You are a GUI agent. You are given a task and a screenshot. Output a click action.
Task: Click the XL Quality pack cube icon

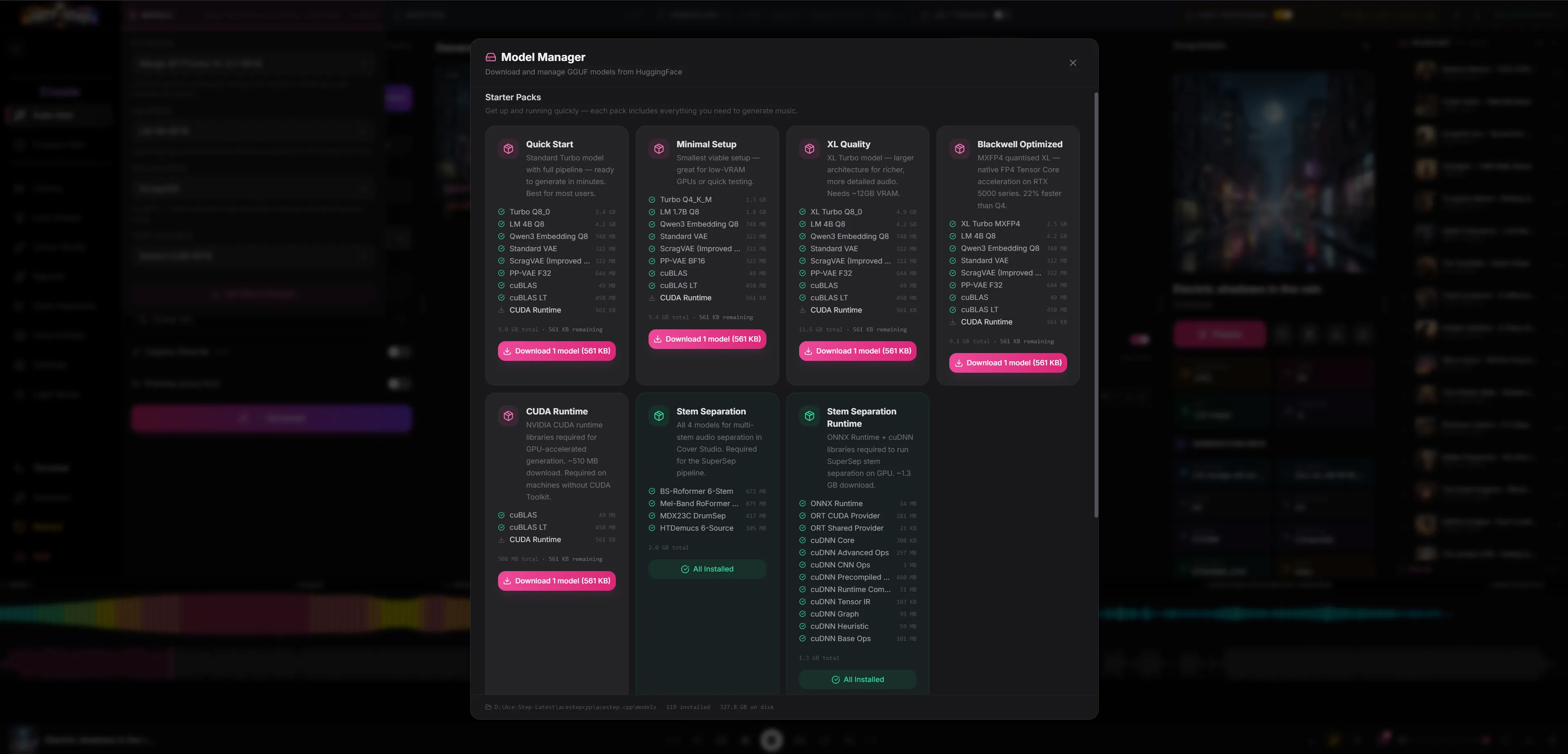[809, 149]
